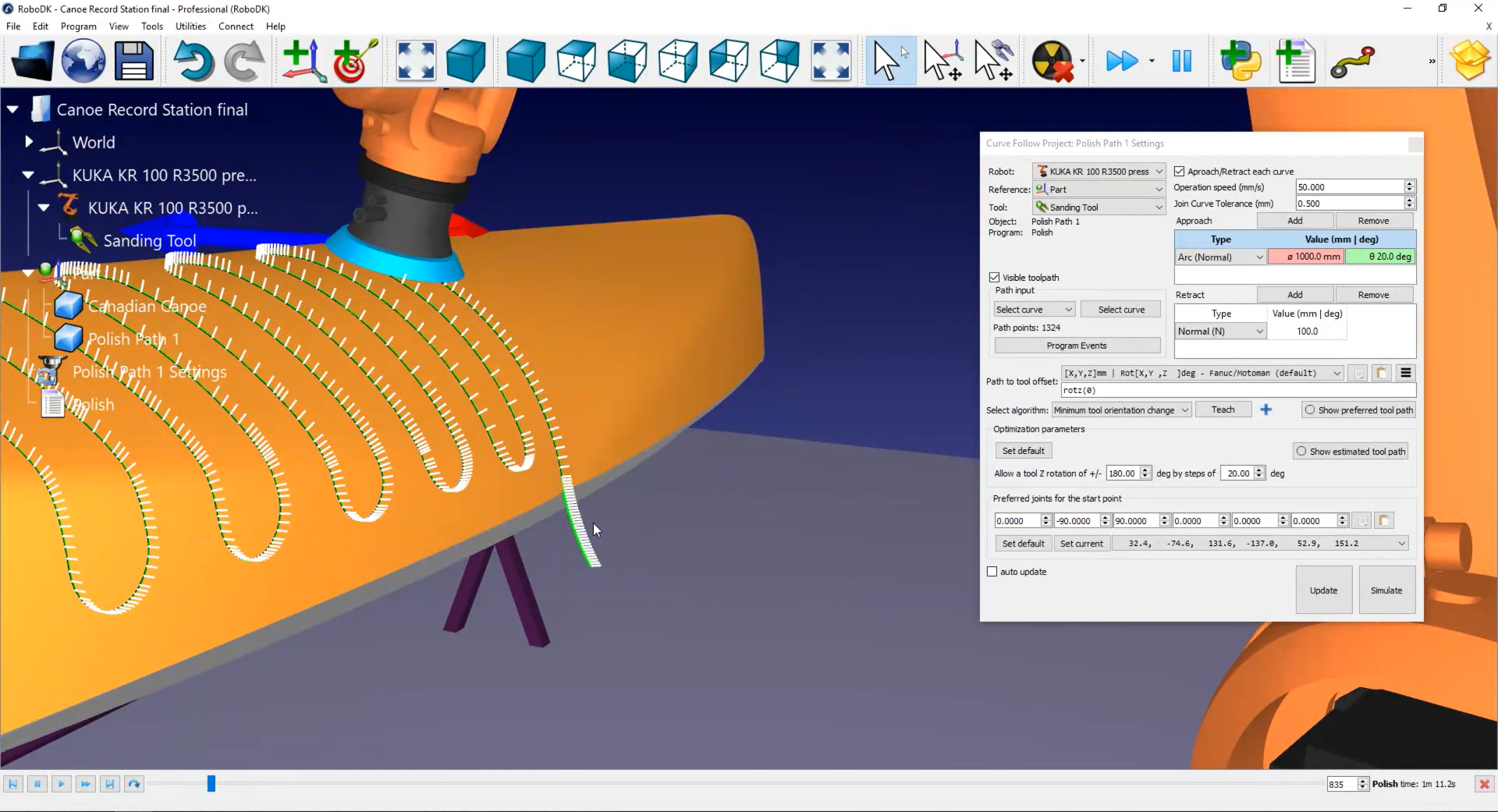This screenshot has height=812, width=1498.
Task: Open the Select algorithm dropdown
Action: [1121, 410]
